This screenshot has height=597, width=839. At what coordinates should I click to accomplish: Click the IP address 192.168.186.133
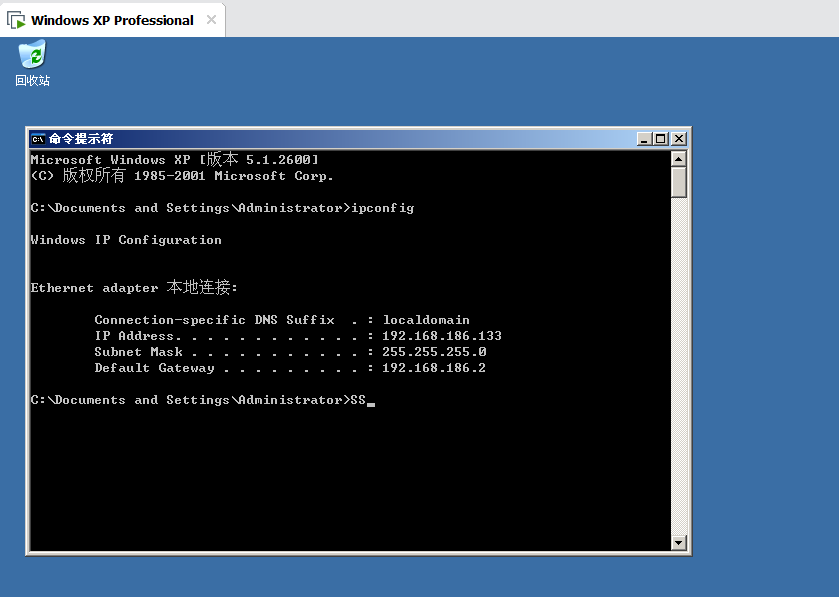tap(441, 336)
